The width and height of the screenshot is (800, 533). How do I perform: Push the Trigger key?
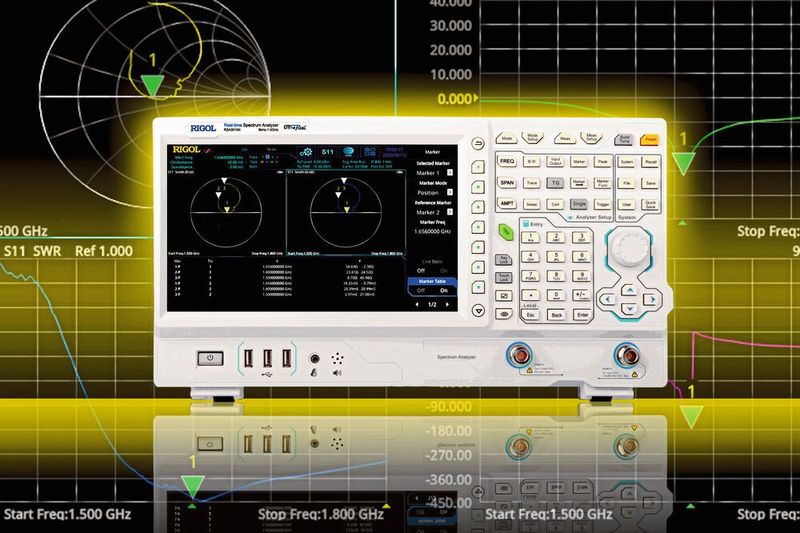coord(603,204)
